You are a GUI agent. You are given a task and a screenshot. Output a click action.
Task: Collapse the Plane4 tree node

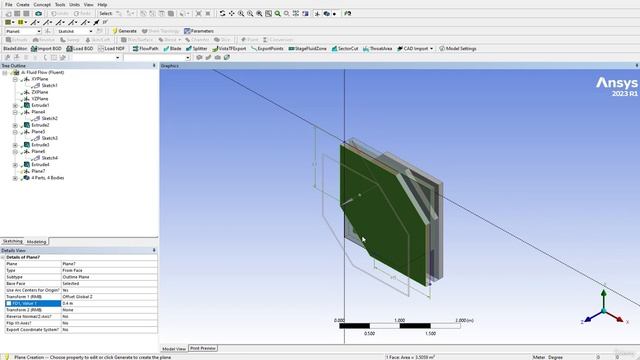point(15,112)
